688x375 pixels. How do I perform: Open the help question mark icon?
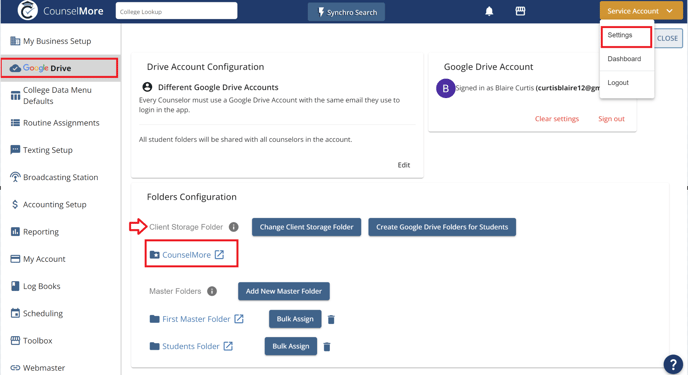tap(673, 364)
